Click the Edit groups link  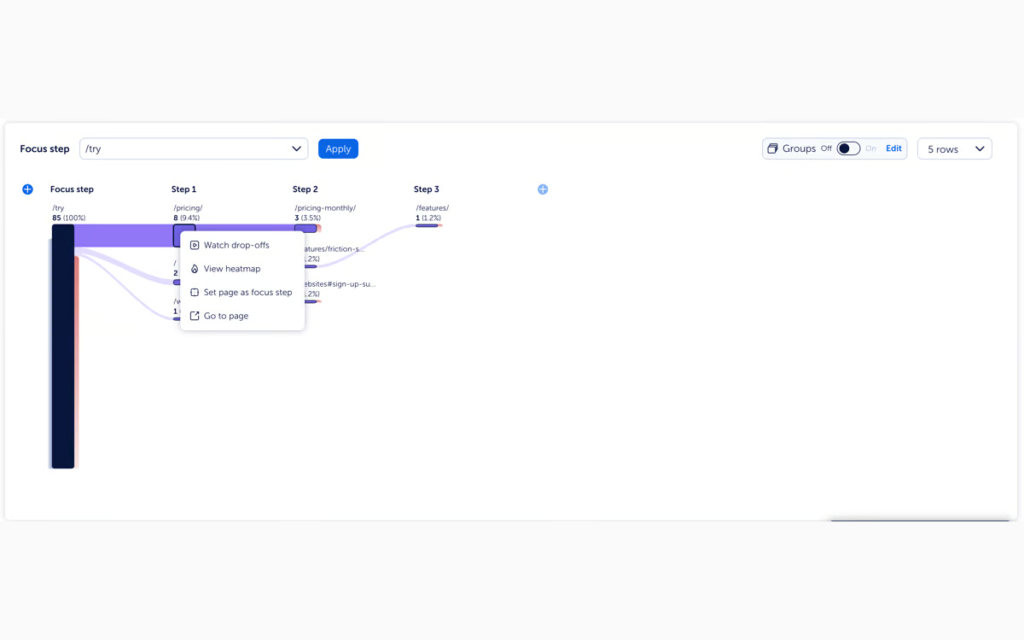(893, 149)
